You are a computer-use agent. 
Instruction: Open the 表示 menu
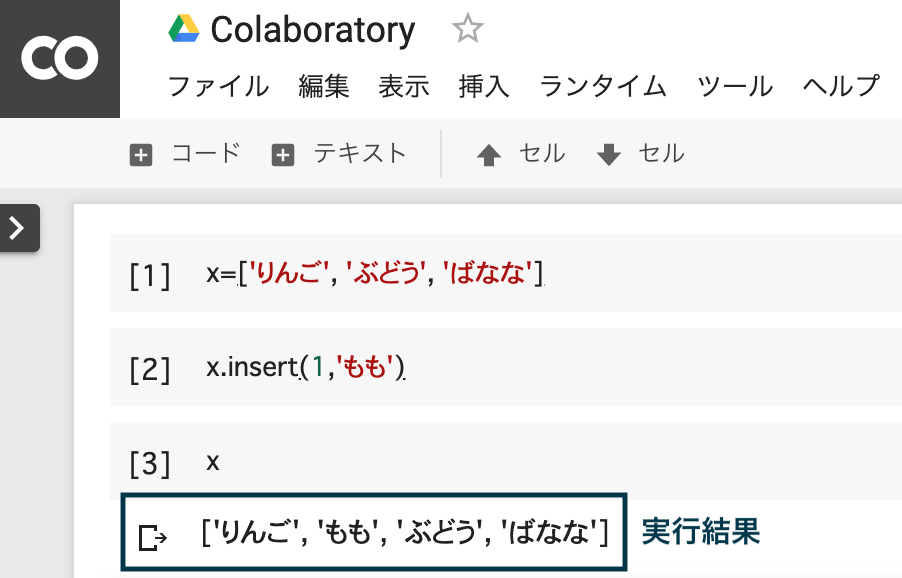pos(404,87)
